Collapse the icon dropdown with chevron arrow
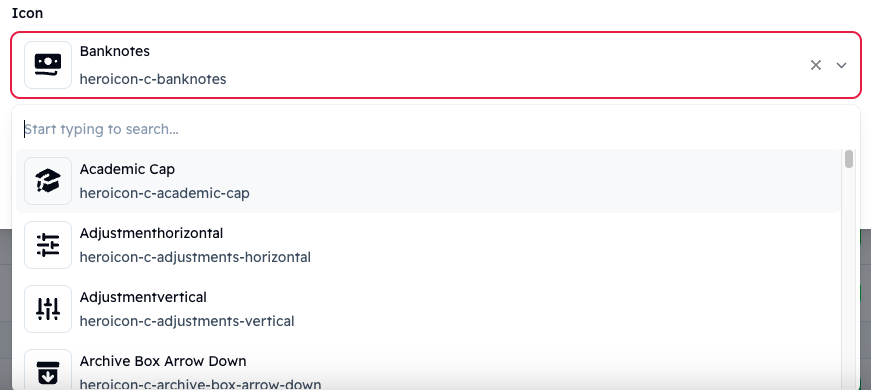Image resolution: width=871 pixels, height=390 pixels. tap(842, 66)
